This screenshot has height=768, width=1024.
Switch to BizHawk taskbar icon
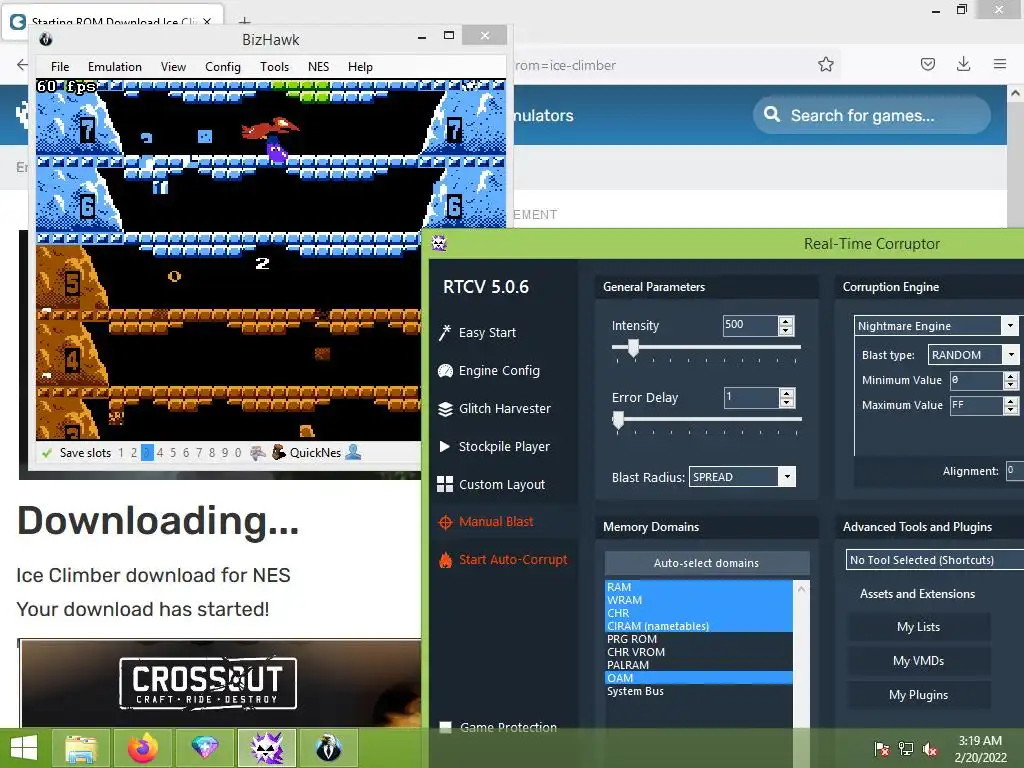[x=328, y=748]
